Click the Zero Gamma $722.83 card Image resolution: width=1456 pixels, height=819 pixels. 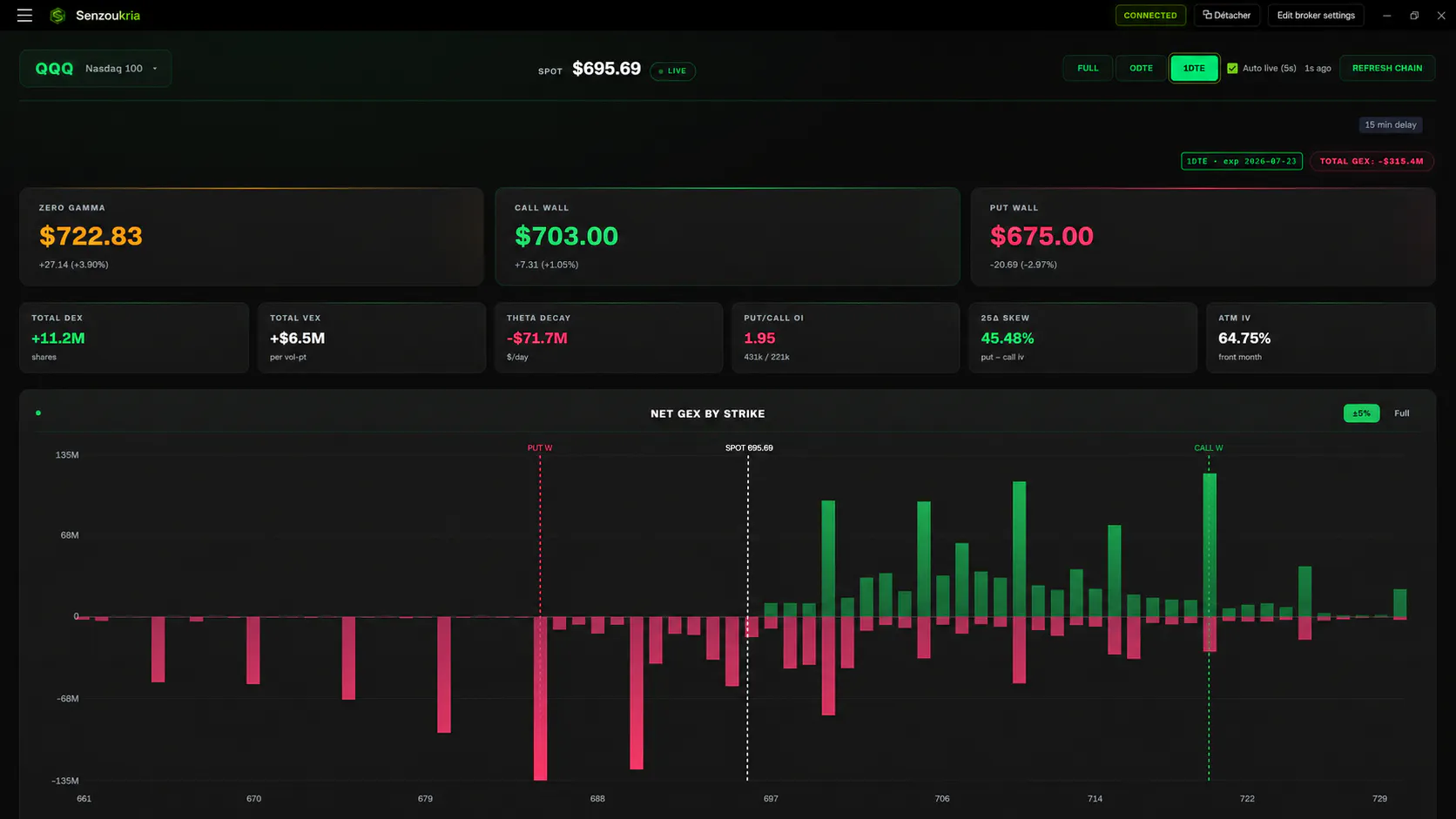pyautogui.click(x=252, y=237)
